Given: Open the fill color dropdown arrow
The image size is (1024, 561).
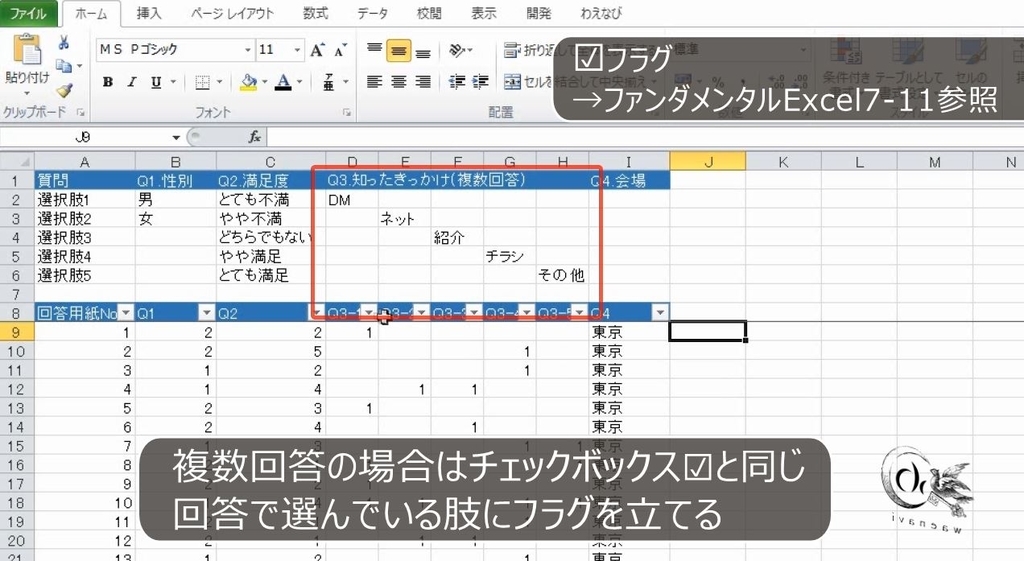Looking at the screenshot, I should point(264,82).
